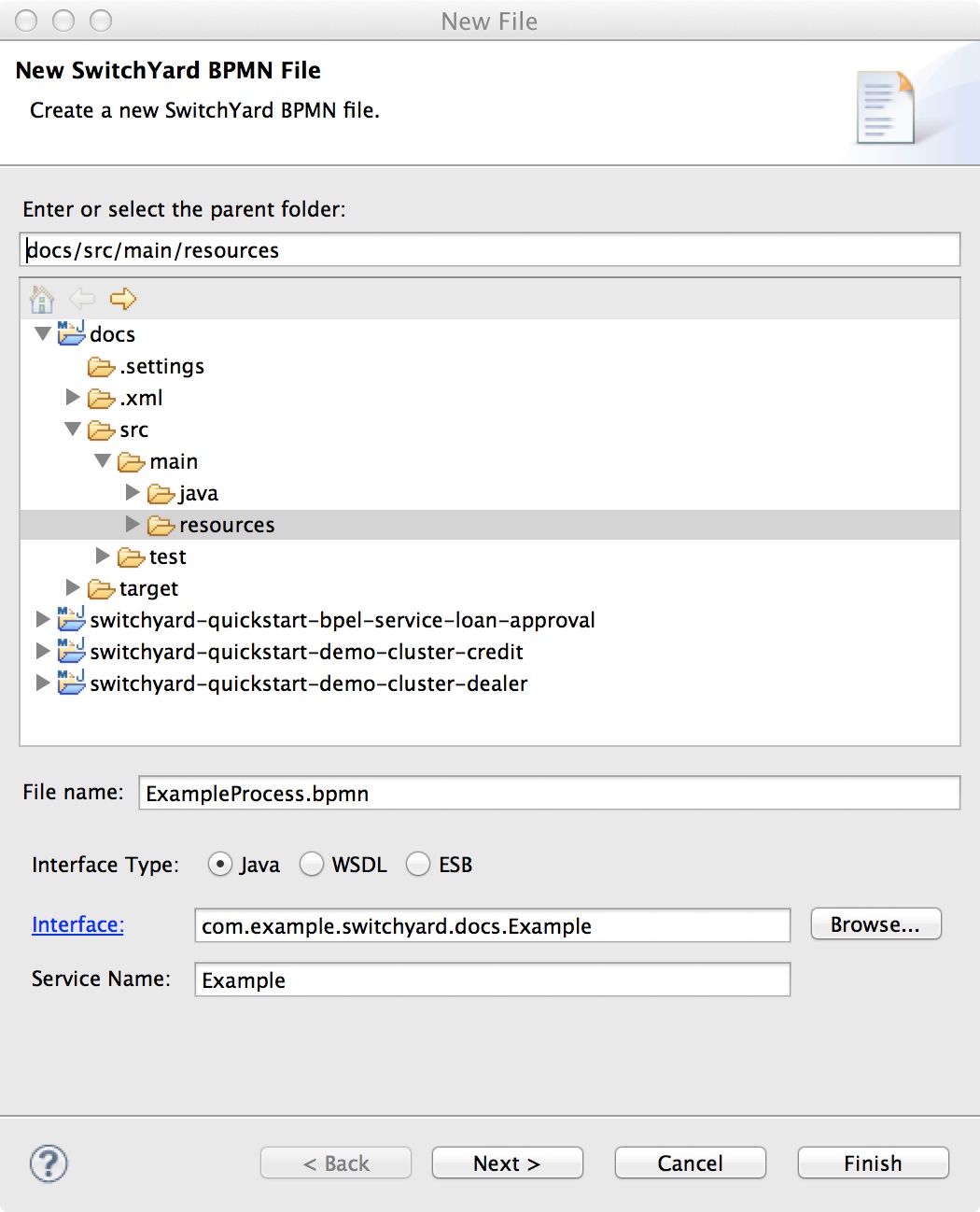Click the Next > button
The height and width of the screenshot is (1212, 980).
point(507,1163)
